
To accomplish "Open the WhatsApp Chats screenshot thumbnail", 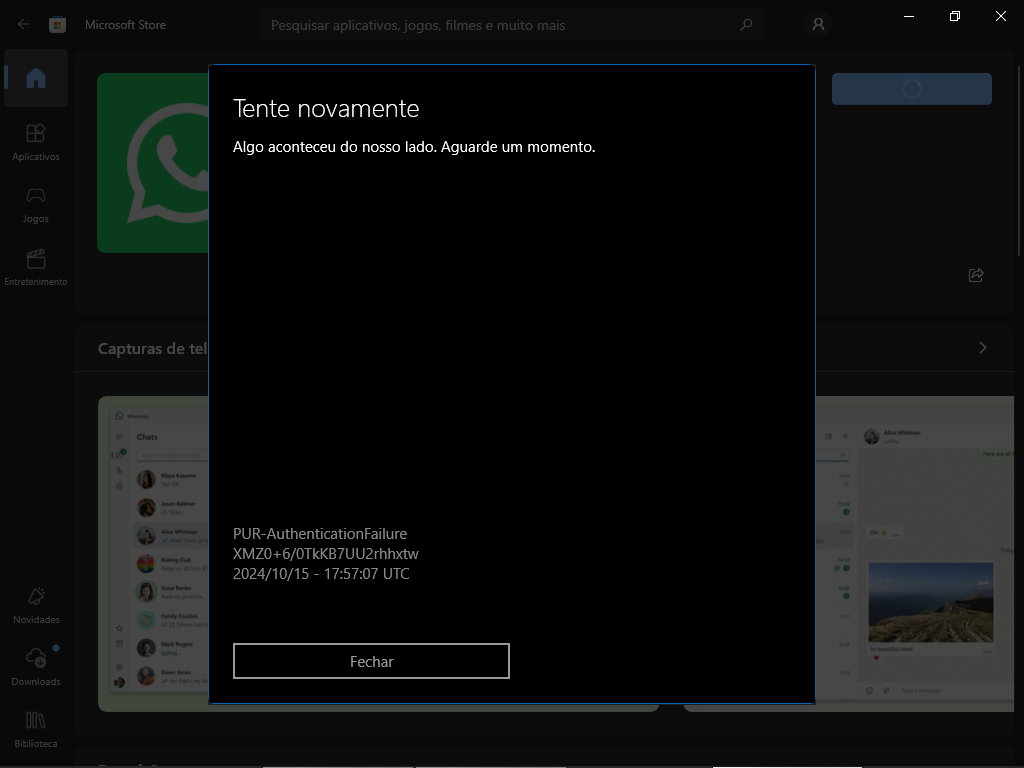I will pos(153,554).
